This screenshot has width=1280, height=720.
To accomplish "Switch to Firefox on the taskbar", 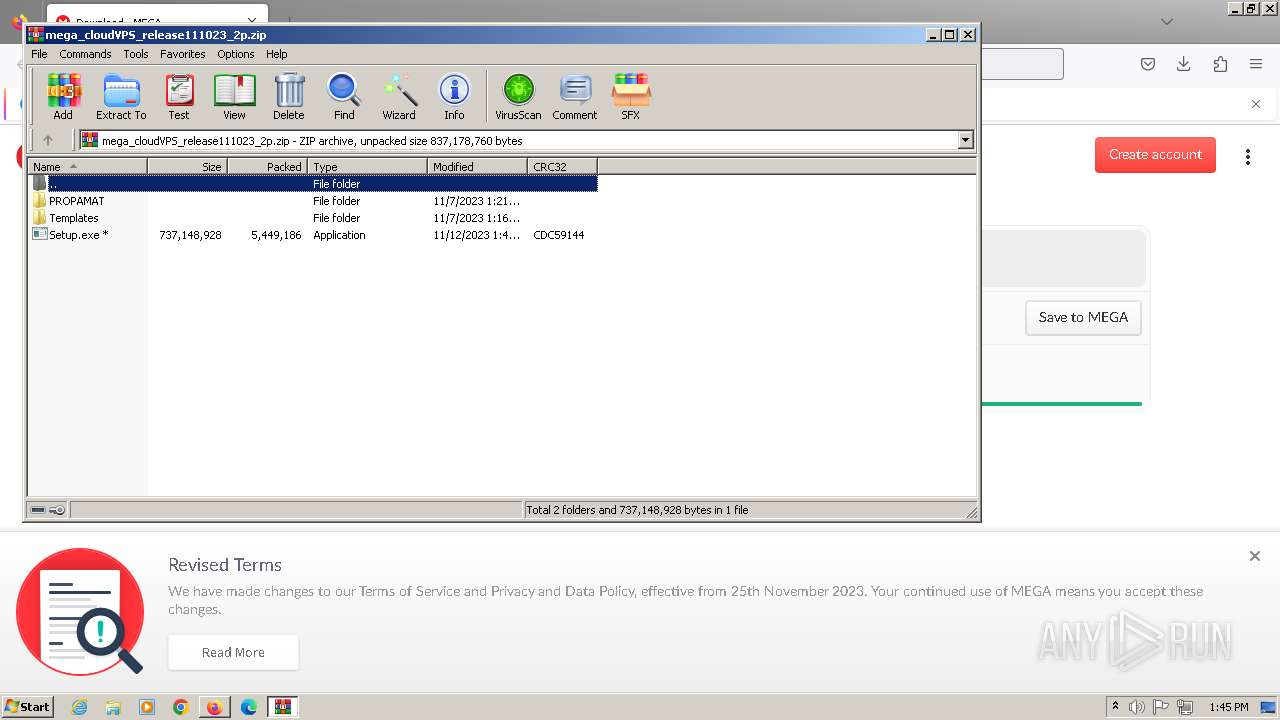I will coord(214,707).
